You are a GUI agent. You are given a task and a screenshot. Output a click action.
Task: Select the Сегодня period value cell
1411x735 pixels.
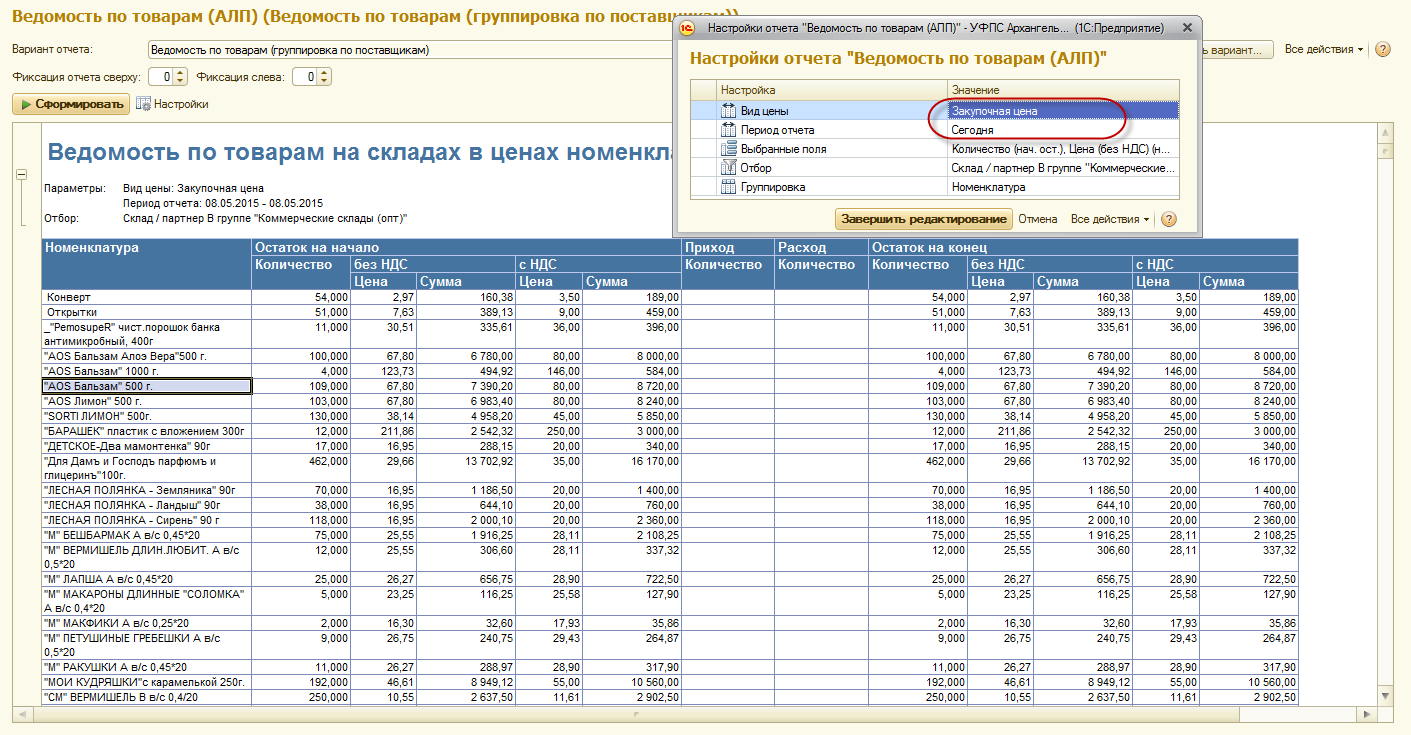[1063, 130]
